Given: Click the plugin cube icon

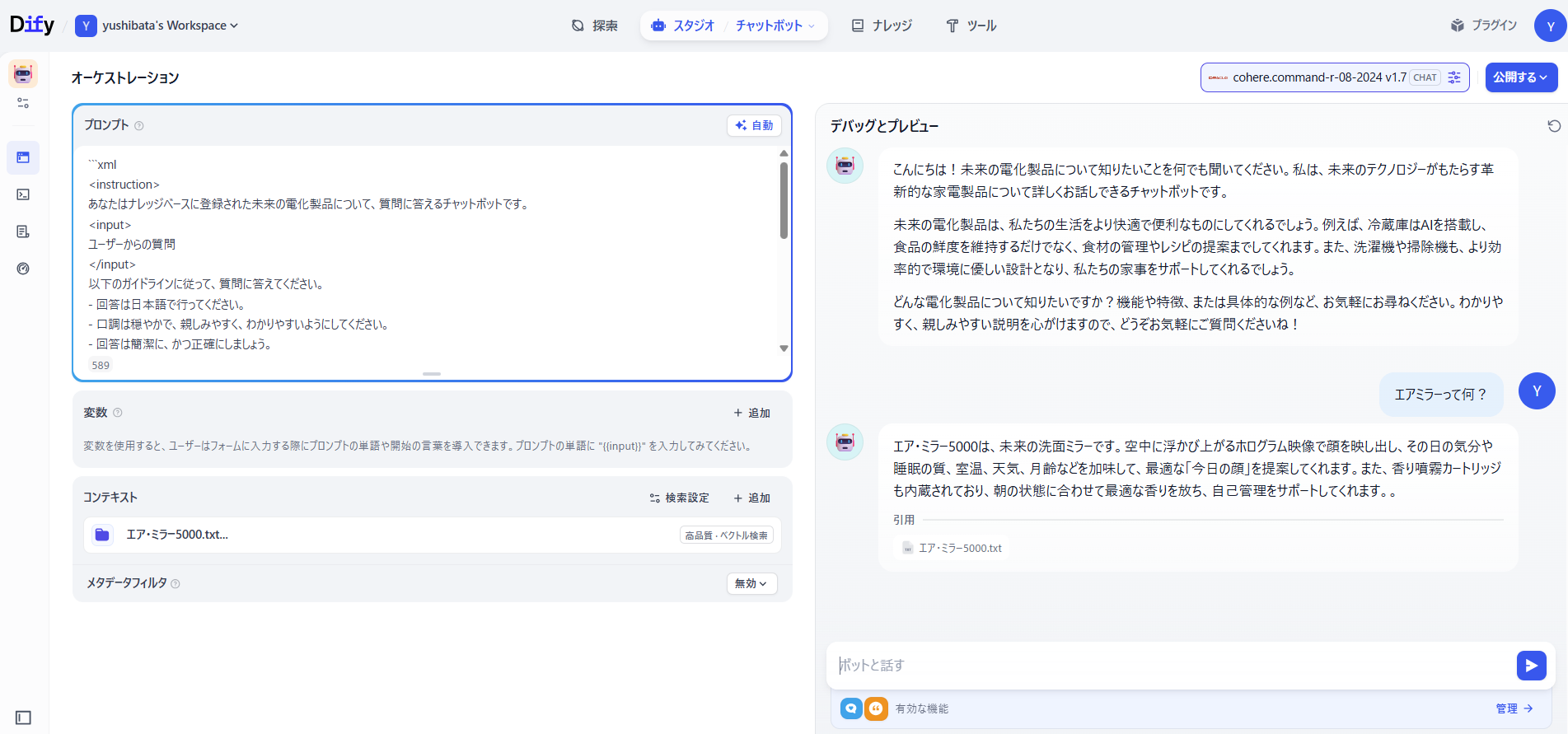Looking at the screenshot, I should point(1458,26).
